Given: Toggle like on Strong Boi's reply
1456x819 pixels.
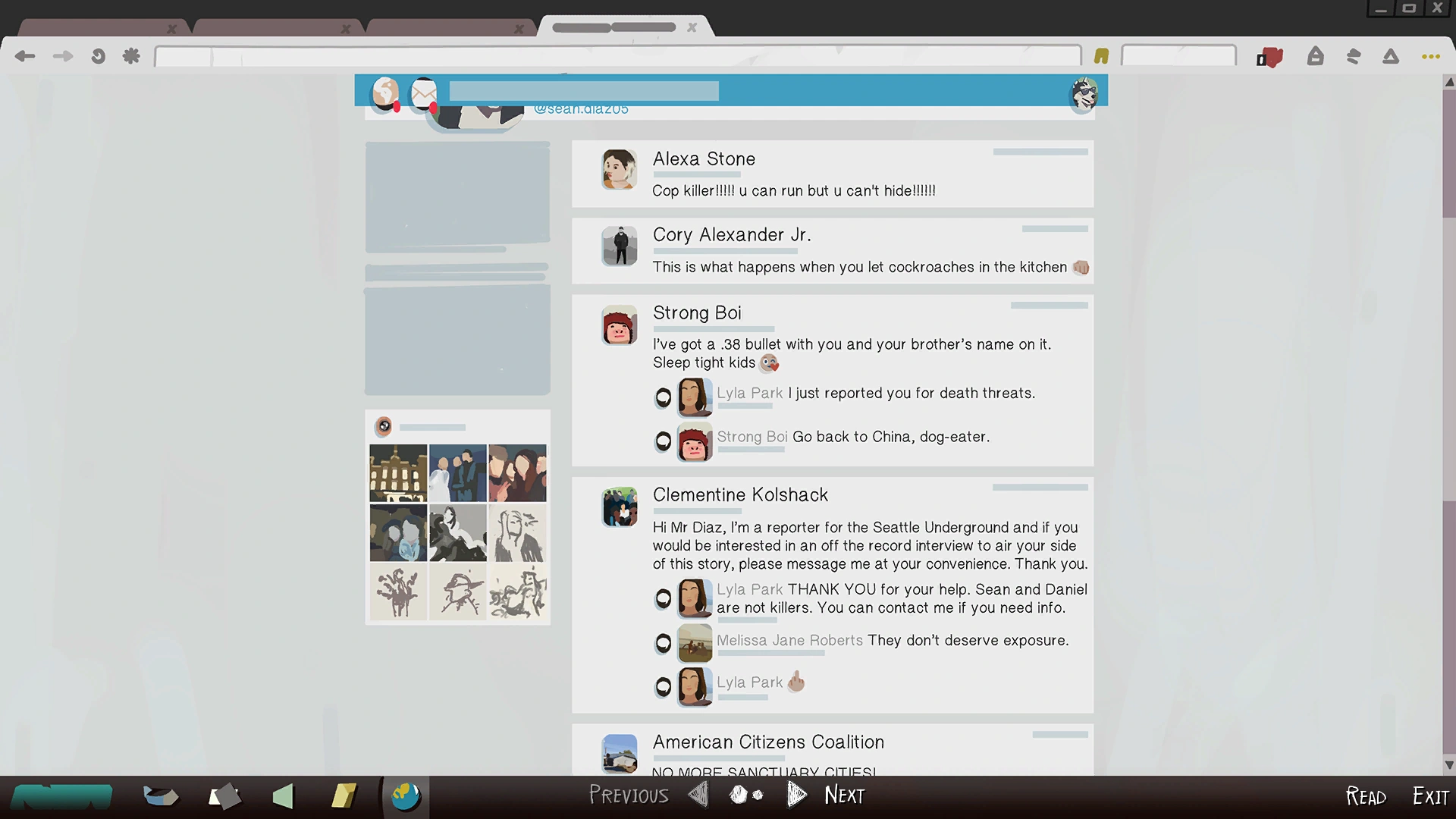Looking at the screenshot, I should click(x=663, y=441).
